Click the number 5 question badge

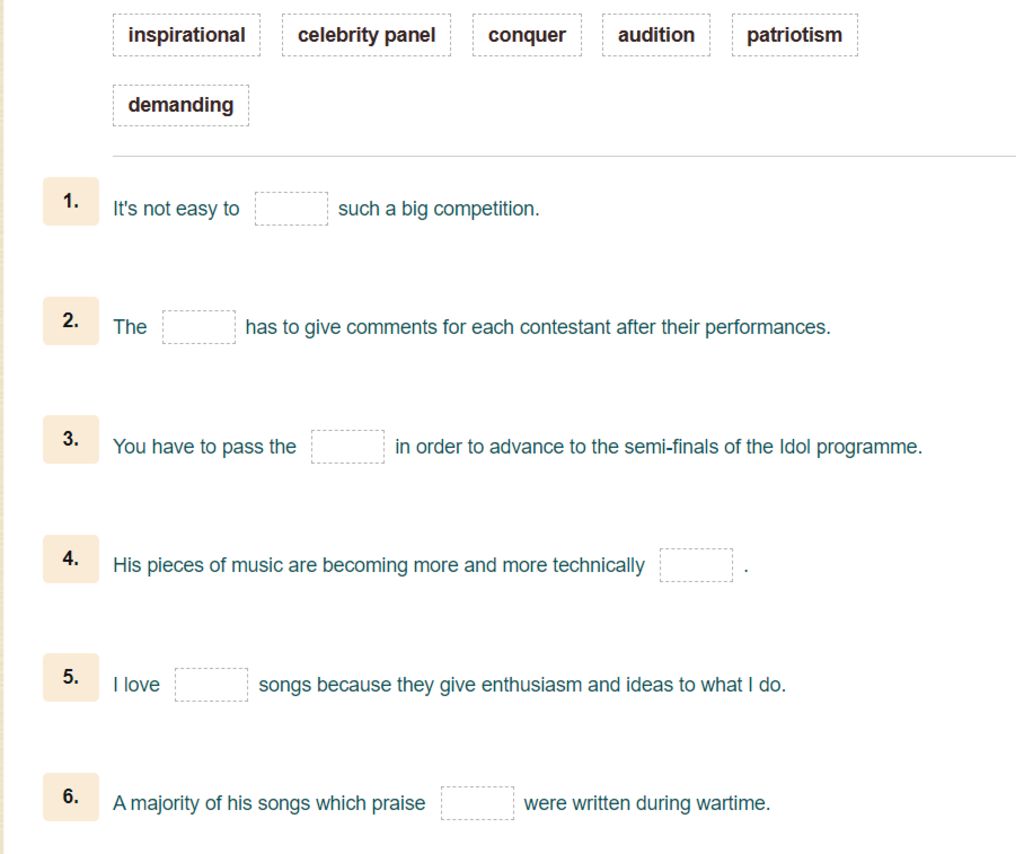point(71,677)
